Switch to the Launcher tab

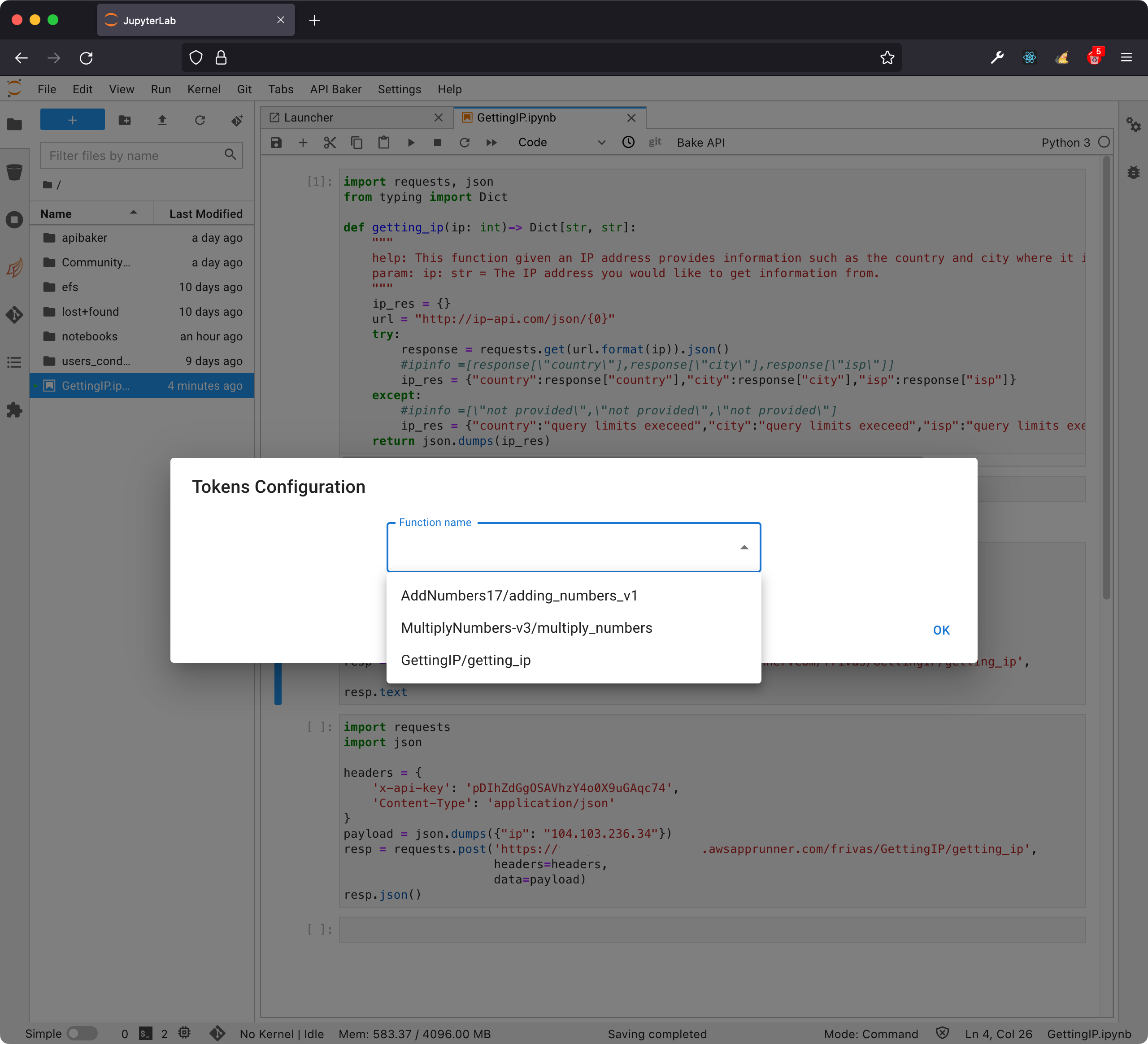309,117
